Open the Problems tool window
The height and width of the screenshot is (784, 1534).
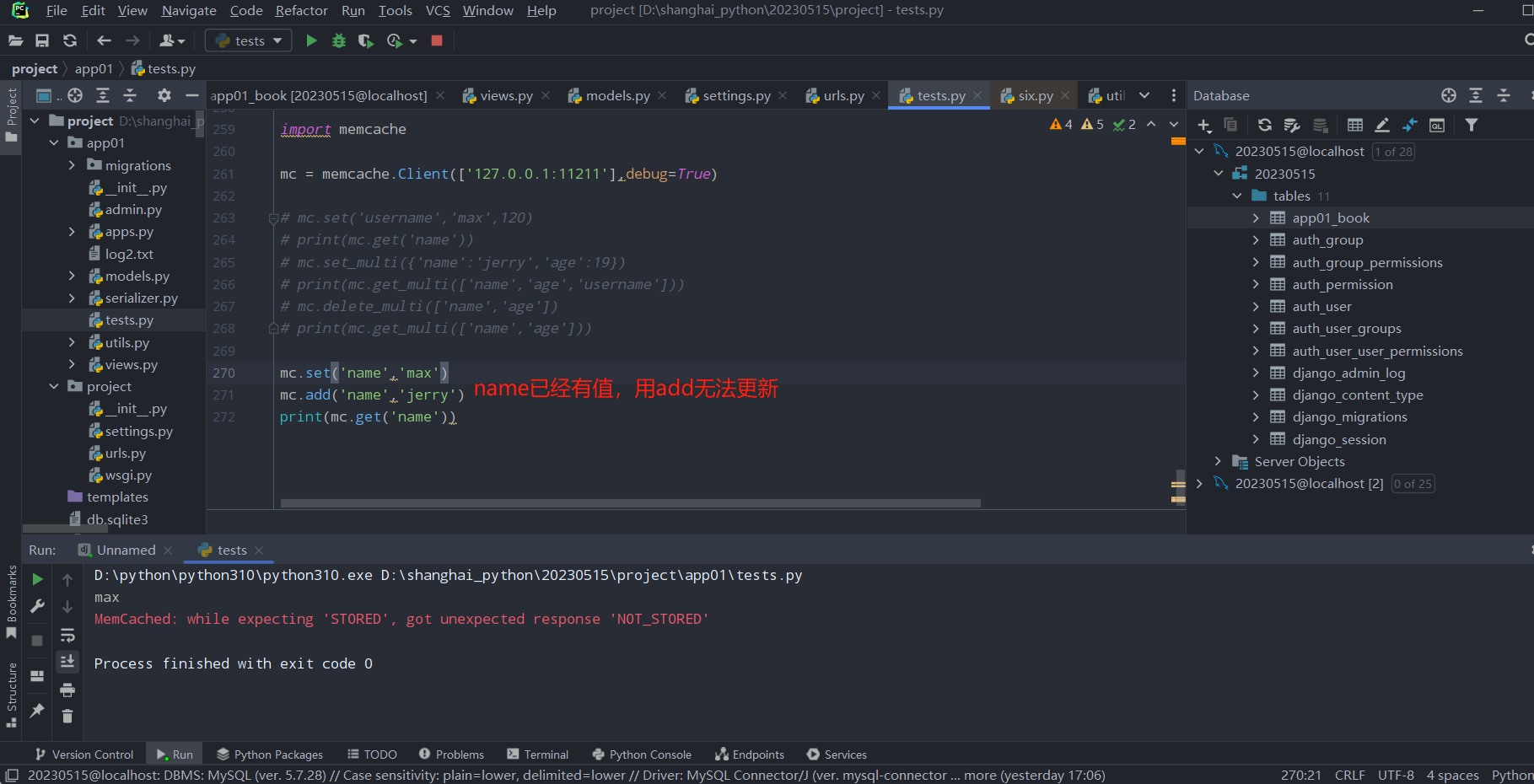point(451,754)
